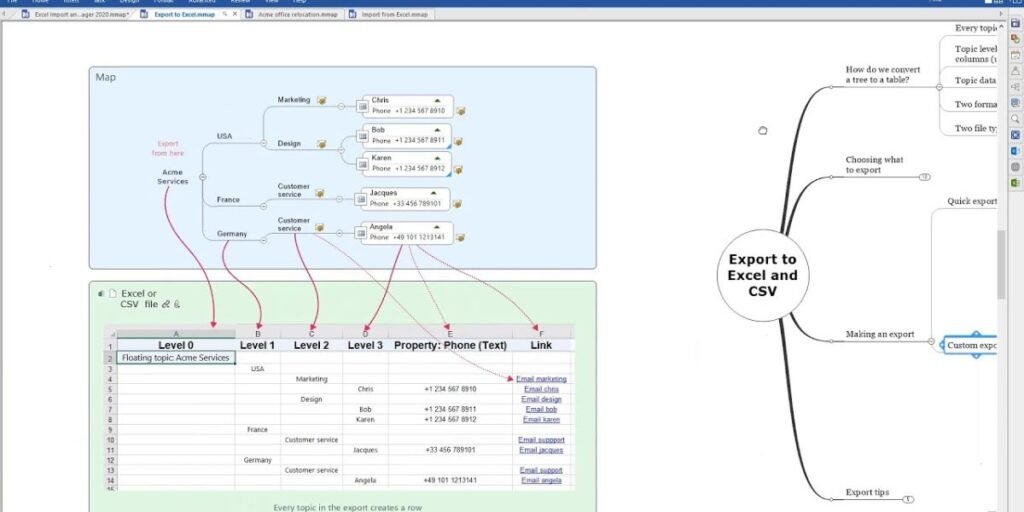Collapse Karen topic properties triangle
The image size is (1024, 512).
pos(438,158)
